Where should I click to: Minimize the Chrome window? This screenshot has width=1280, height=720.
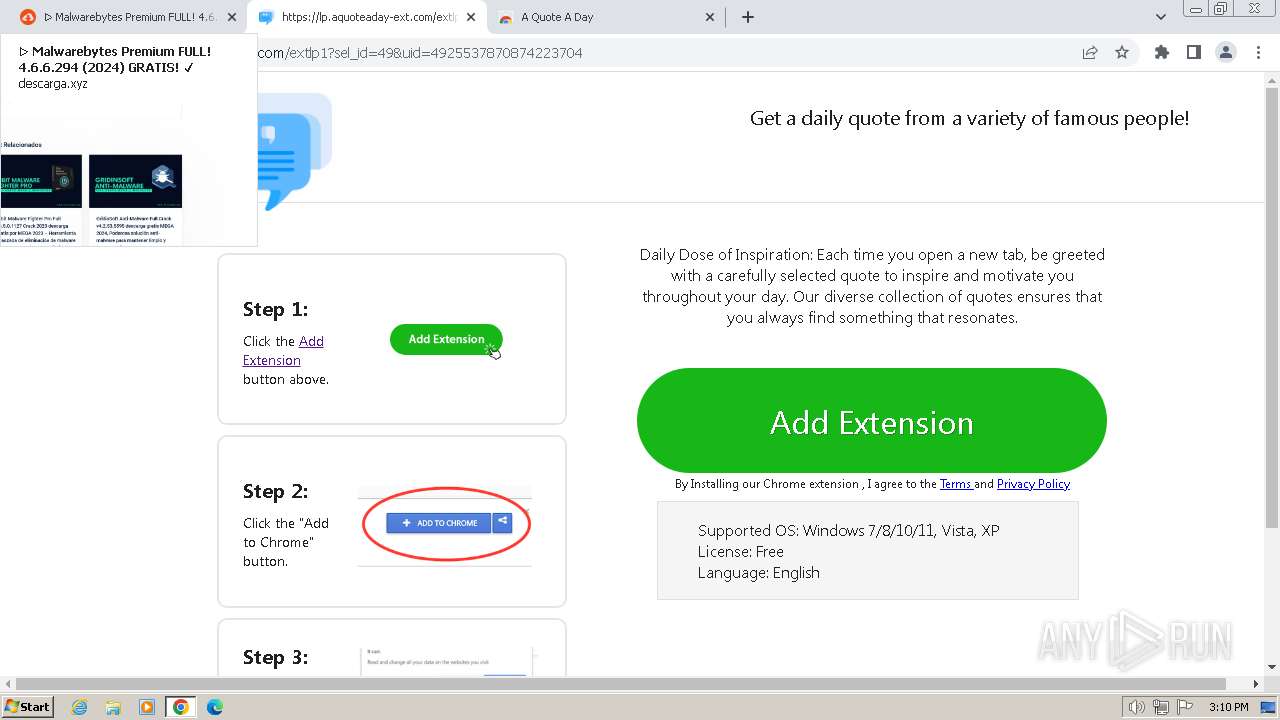point(1196,8)
